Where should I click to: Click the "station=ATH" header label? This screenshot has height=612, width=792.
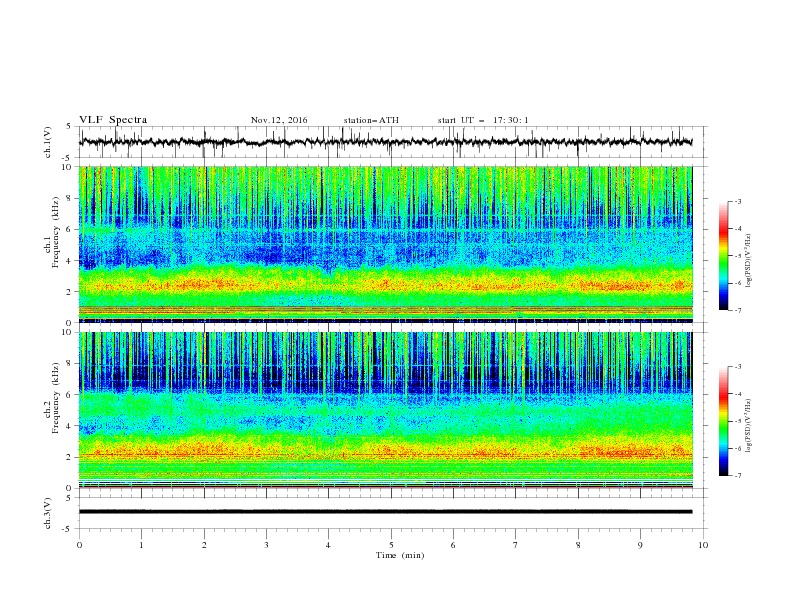(371, 120)
